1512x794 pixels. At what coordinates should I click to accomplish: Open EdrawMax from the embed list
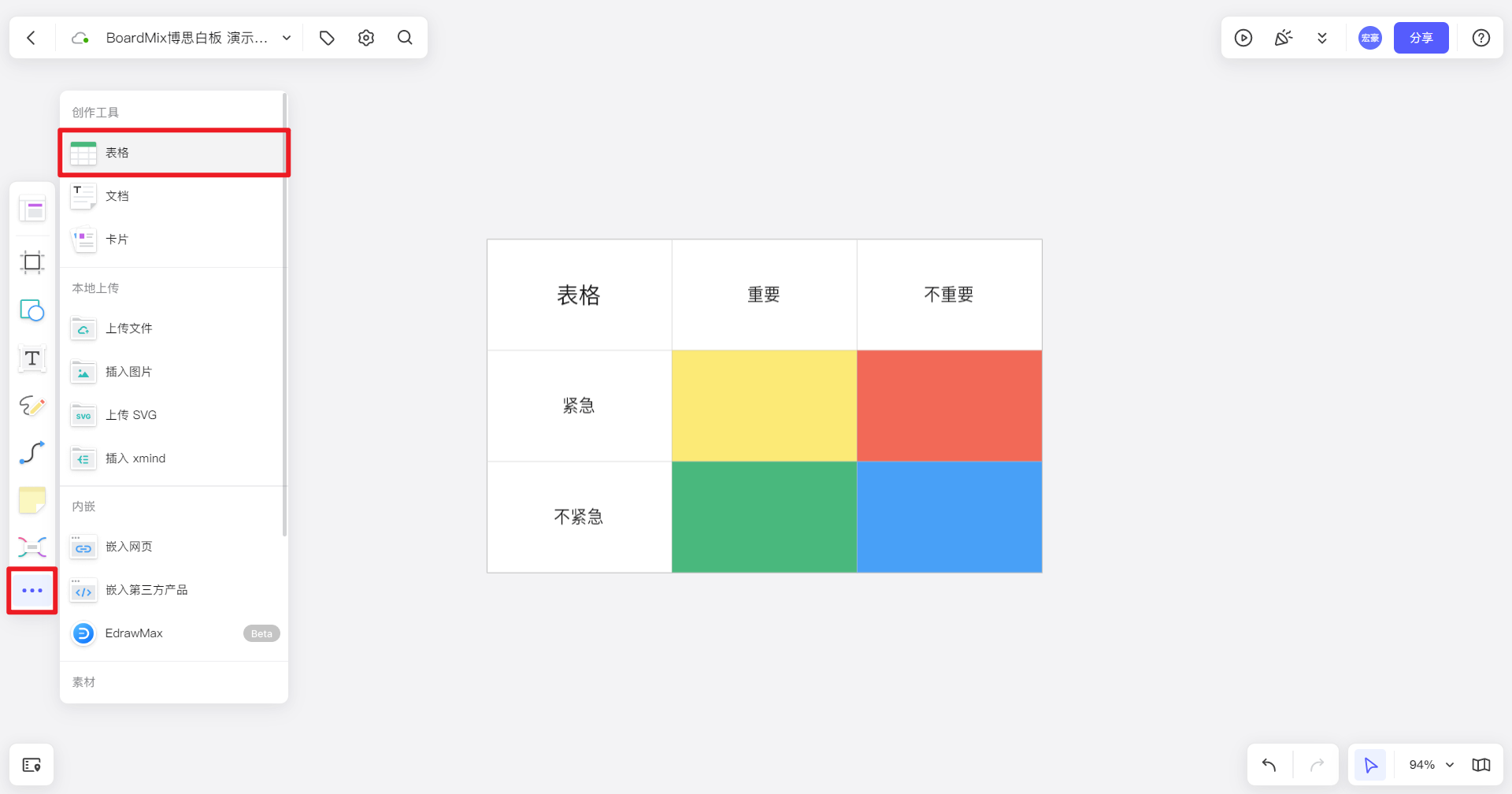click(174, 633)
